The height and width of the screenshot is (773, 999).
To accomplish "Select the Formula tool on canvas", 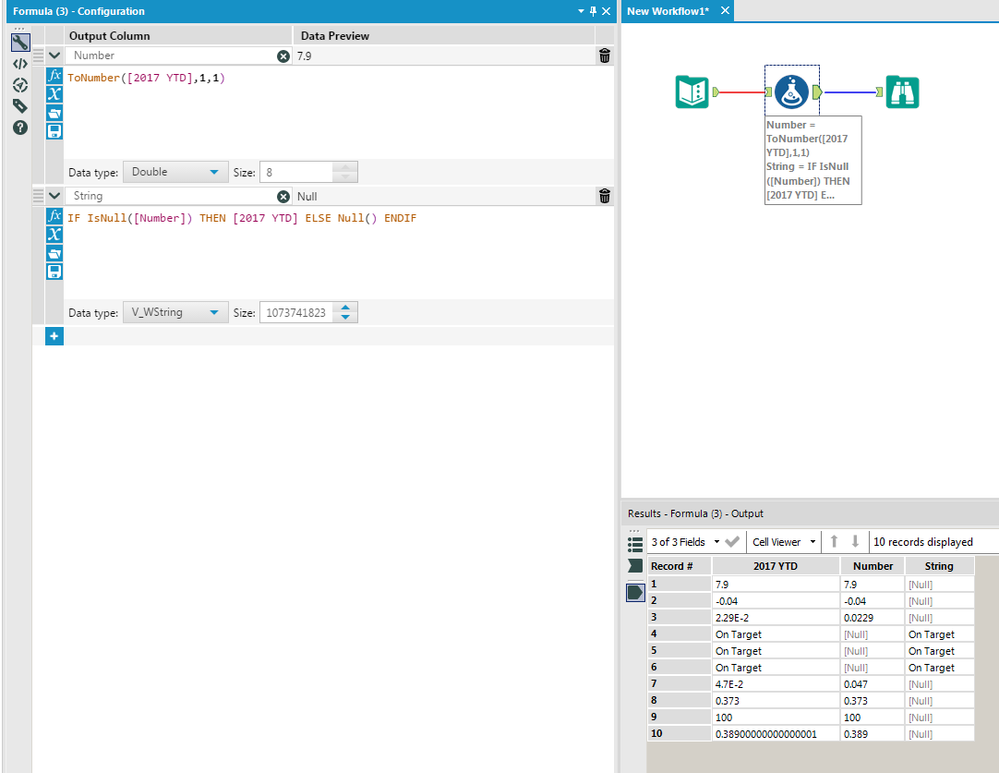I will click(791, 91).
